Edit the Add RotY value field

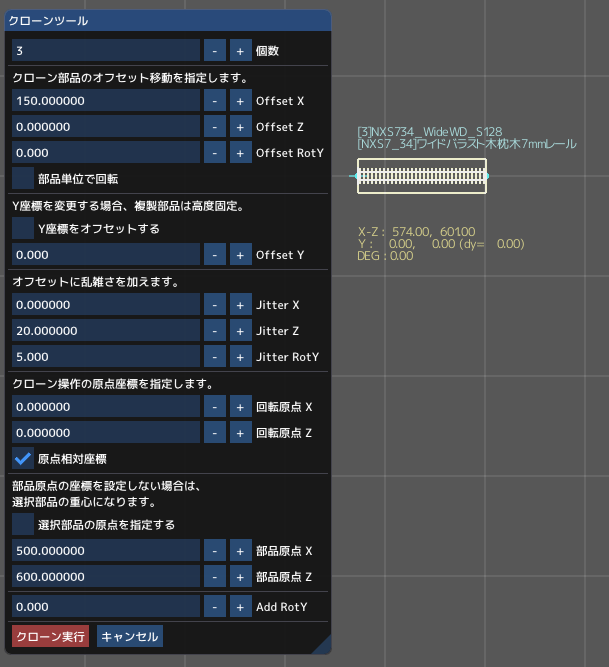point(106,607)
